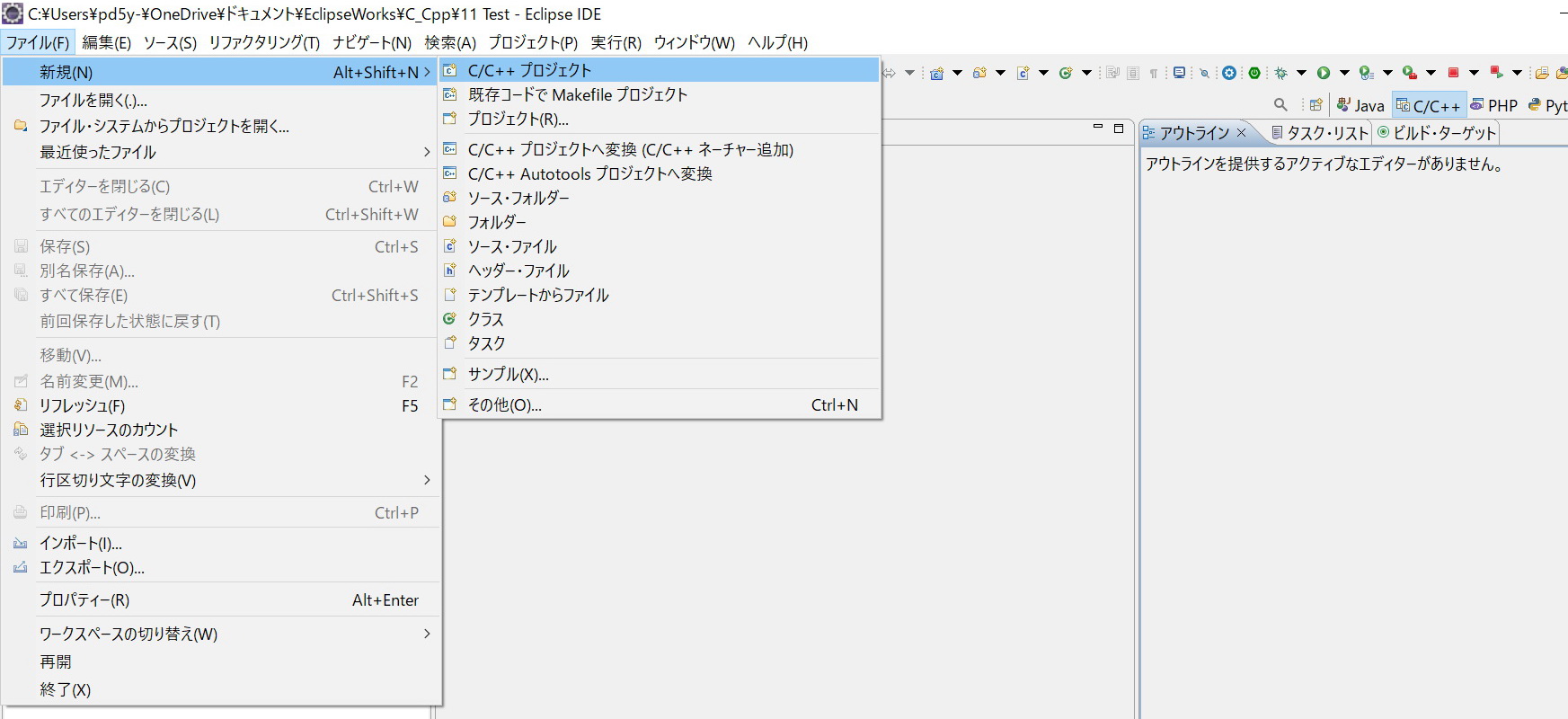Click the new C/C++ project toolbar icon
Viewport: 1568px width, 719px height.
936,73
